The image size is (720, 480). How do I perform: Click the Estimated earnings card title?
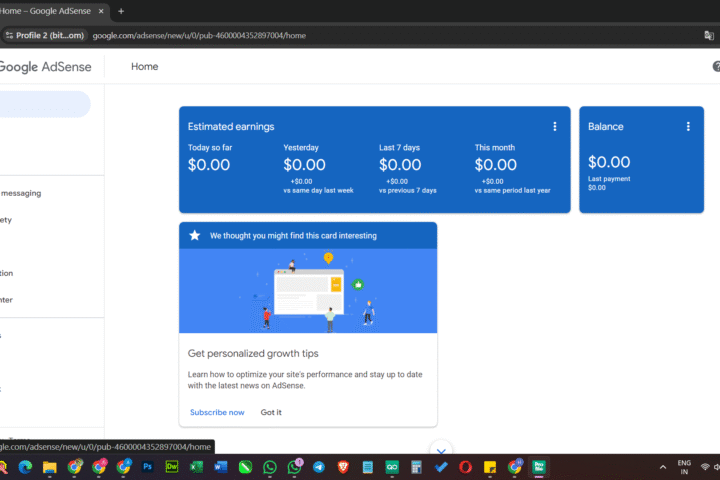pos(231,127)
